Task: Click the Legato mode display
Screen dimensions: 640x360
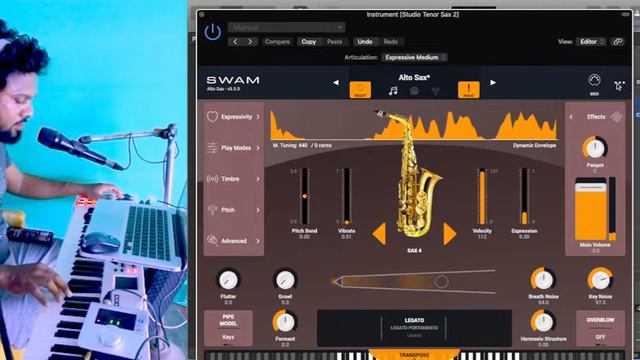Action: (x=414, y=328)
